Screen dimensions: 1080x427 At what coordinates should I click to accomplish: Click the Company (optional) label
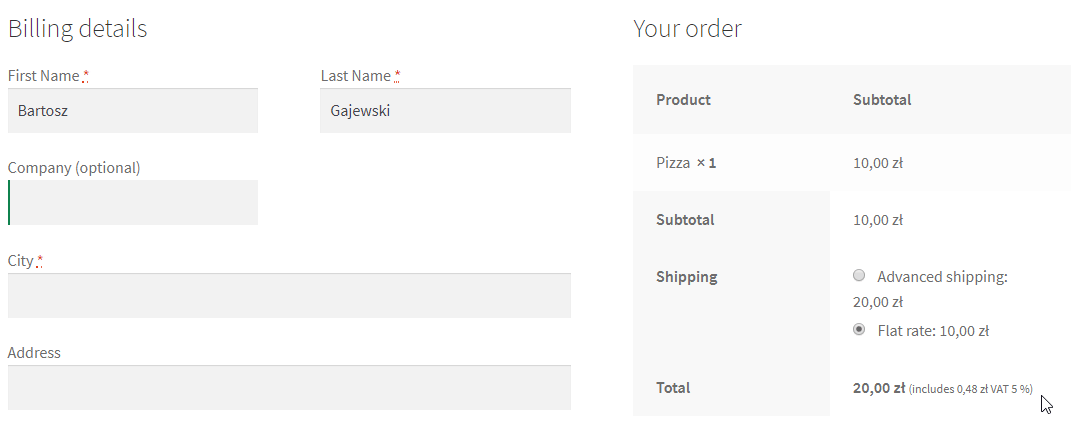click(x=74, y=168)
